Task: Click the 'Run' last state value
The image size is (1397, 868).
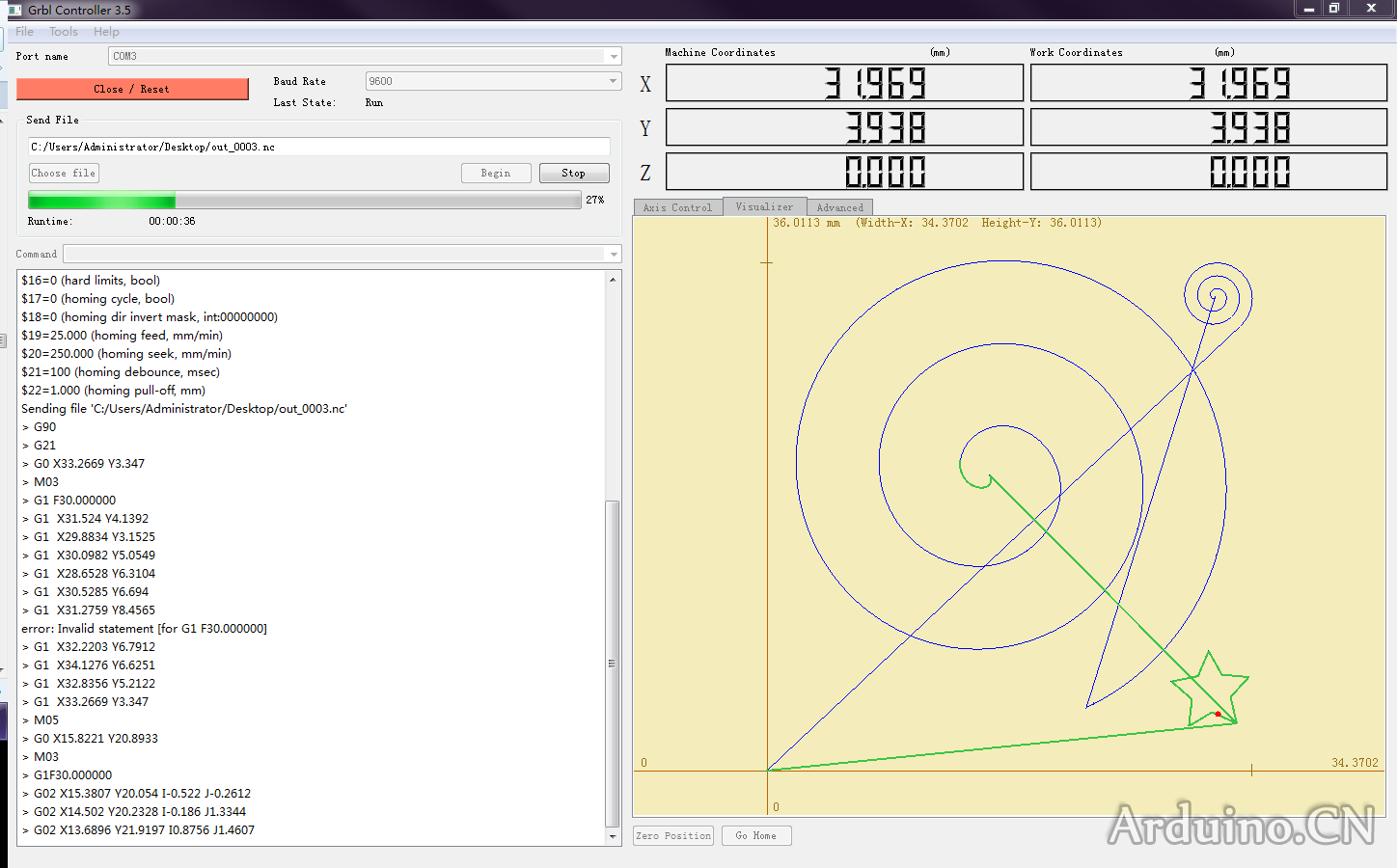Action: pos(374,103)
